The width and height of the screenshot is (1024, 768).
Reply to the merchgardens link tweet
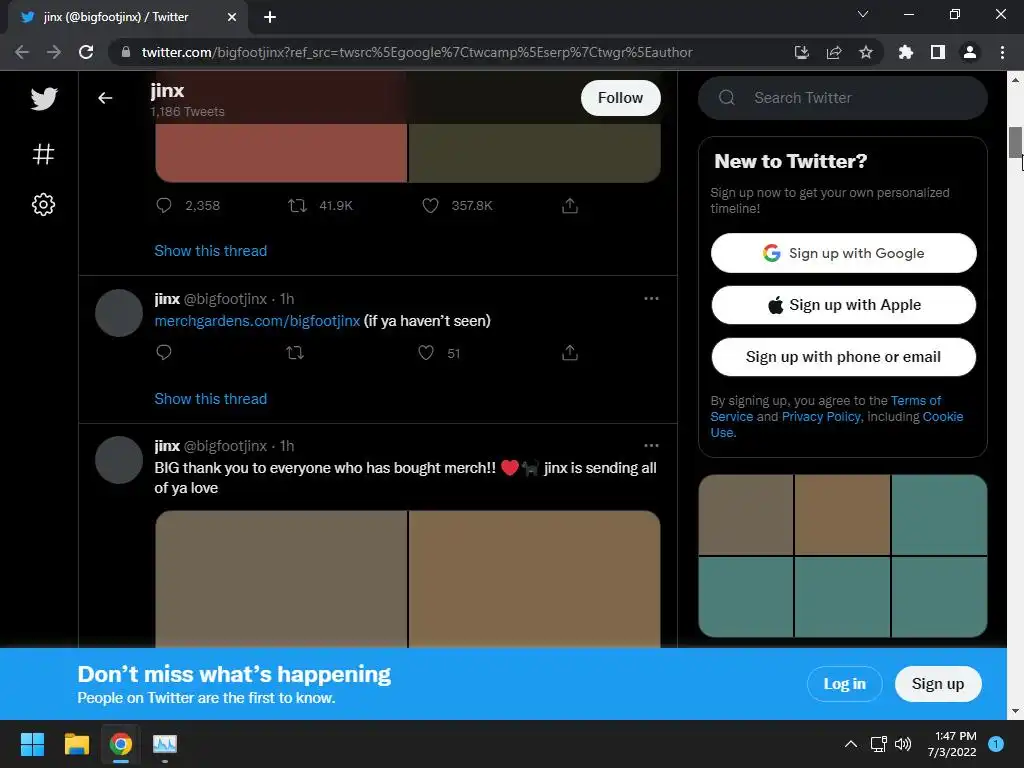pos(164,353)
